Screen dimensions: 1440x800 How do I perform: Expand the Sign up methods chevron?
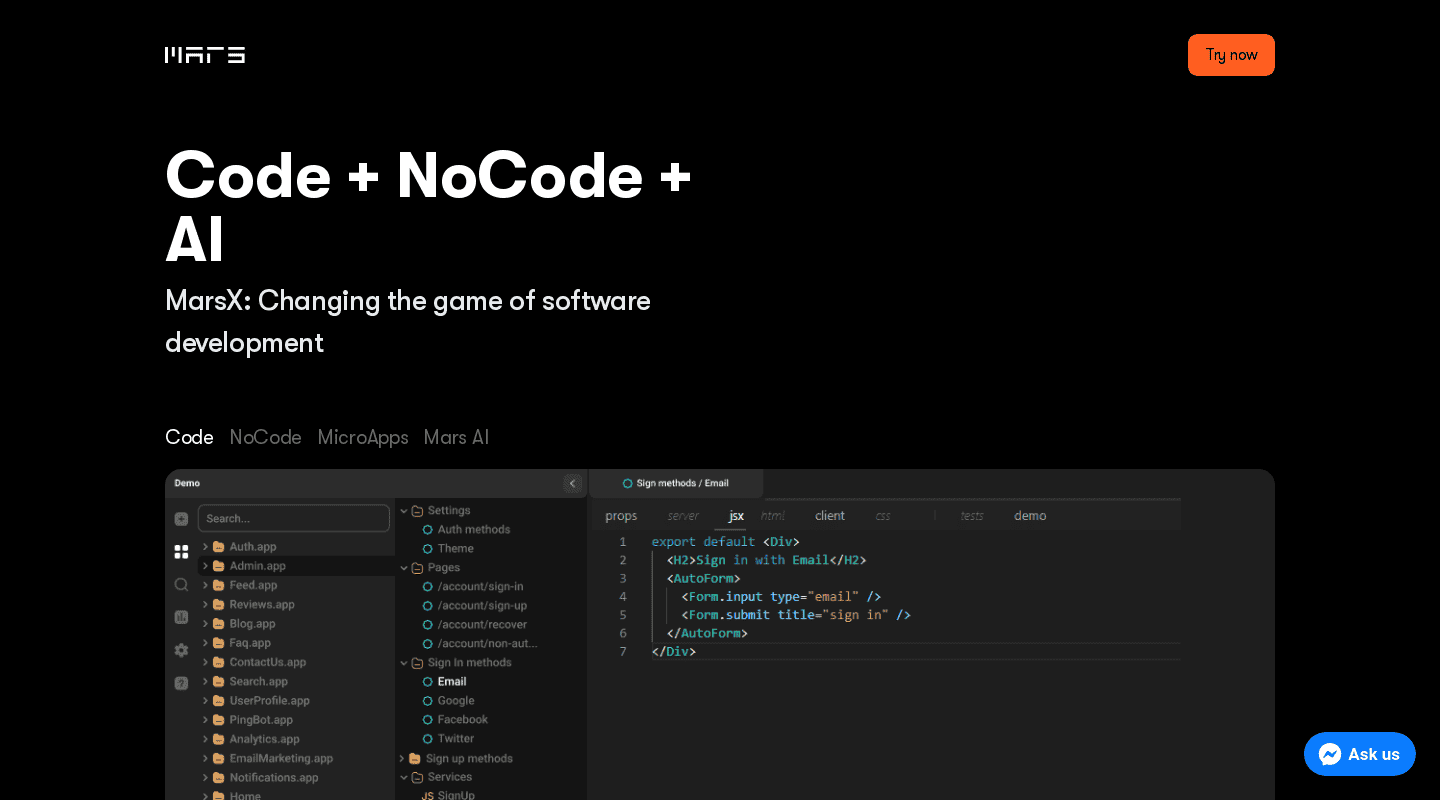tap(402, 759)
